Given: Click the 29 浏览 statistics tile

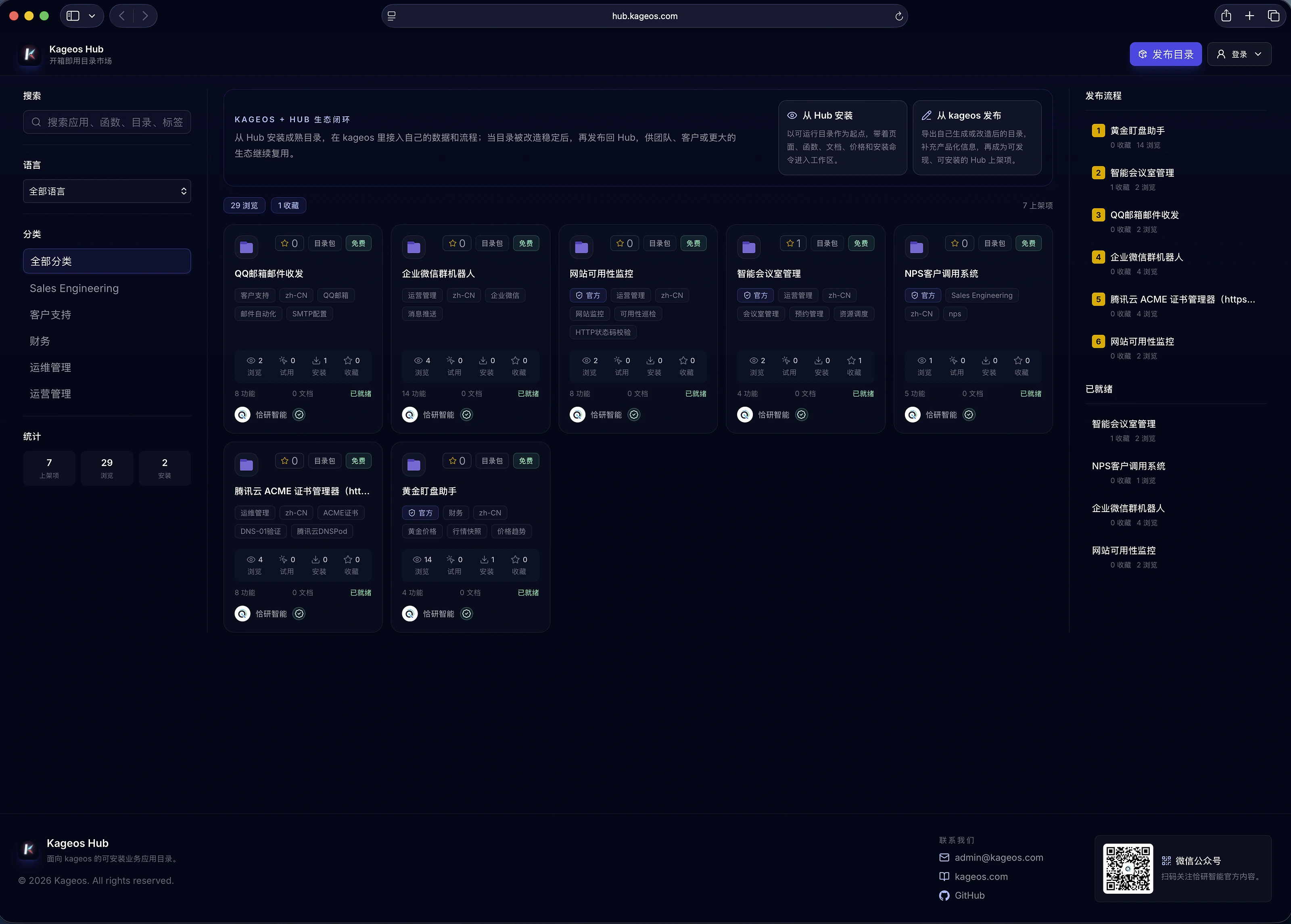Looking at the screenshot, I should [x=107, y=468].
